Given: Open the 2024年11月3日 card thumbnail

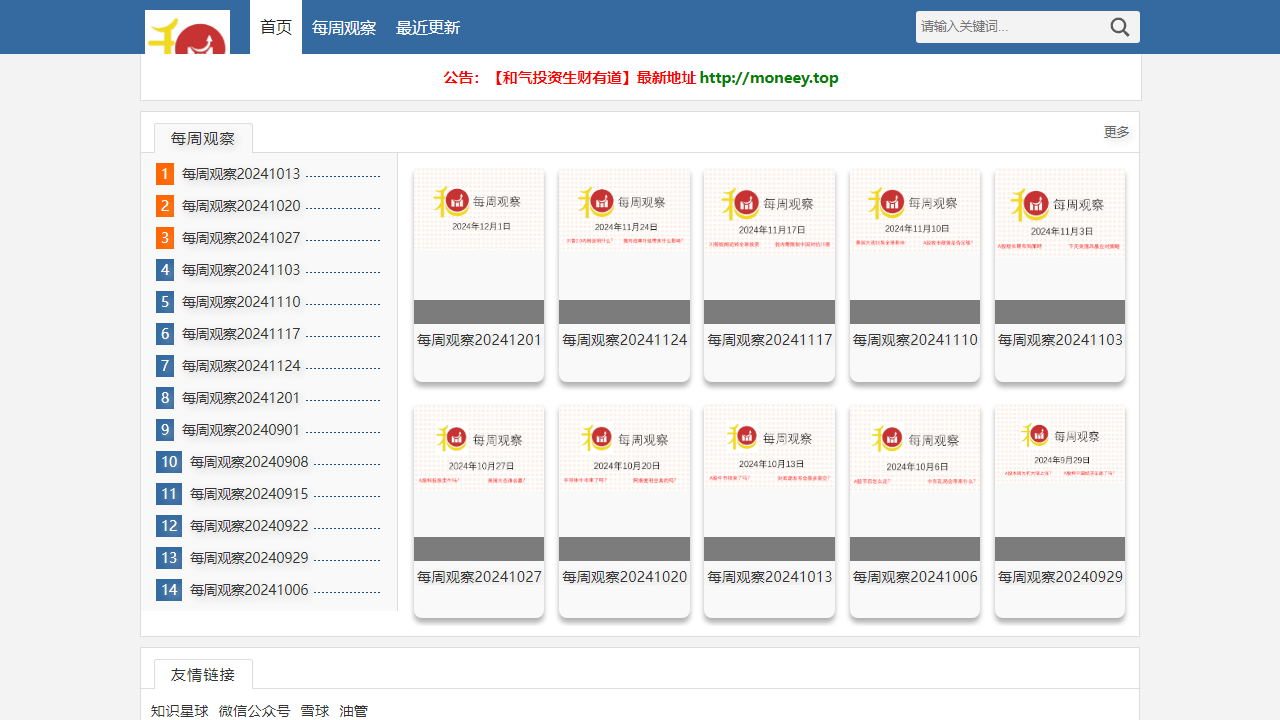Looking at the screenshot, I should pyautogui.click(x=1060, y=246).
